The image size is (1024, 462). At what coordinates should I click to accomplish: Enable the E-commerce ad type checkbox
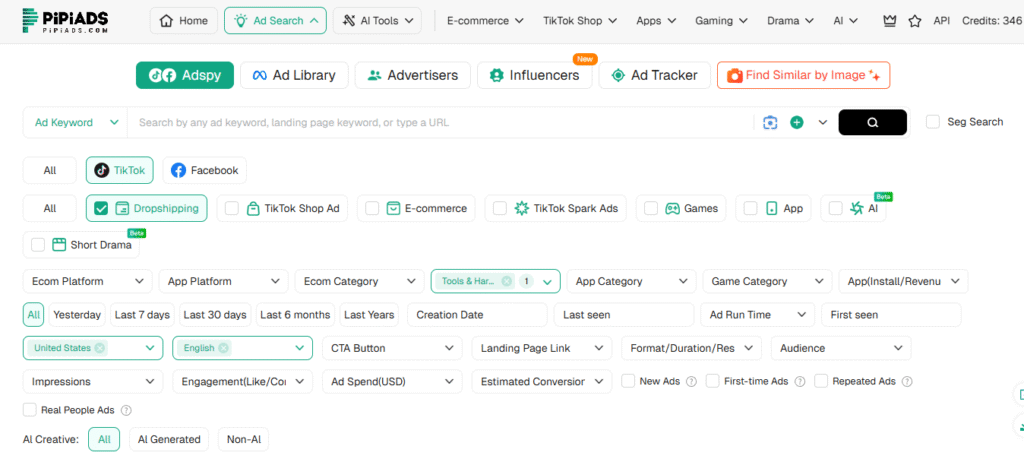pyautogui.click(x=372, y=208)
